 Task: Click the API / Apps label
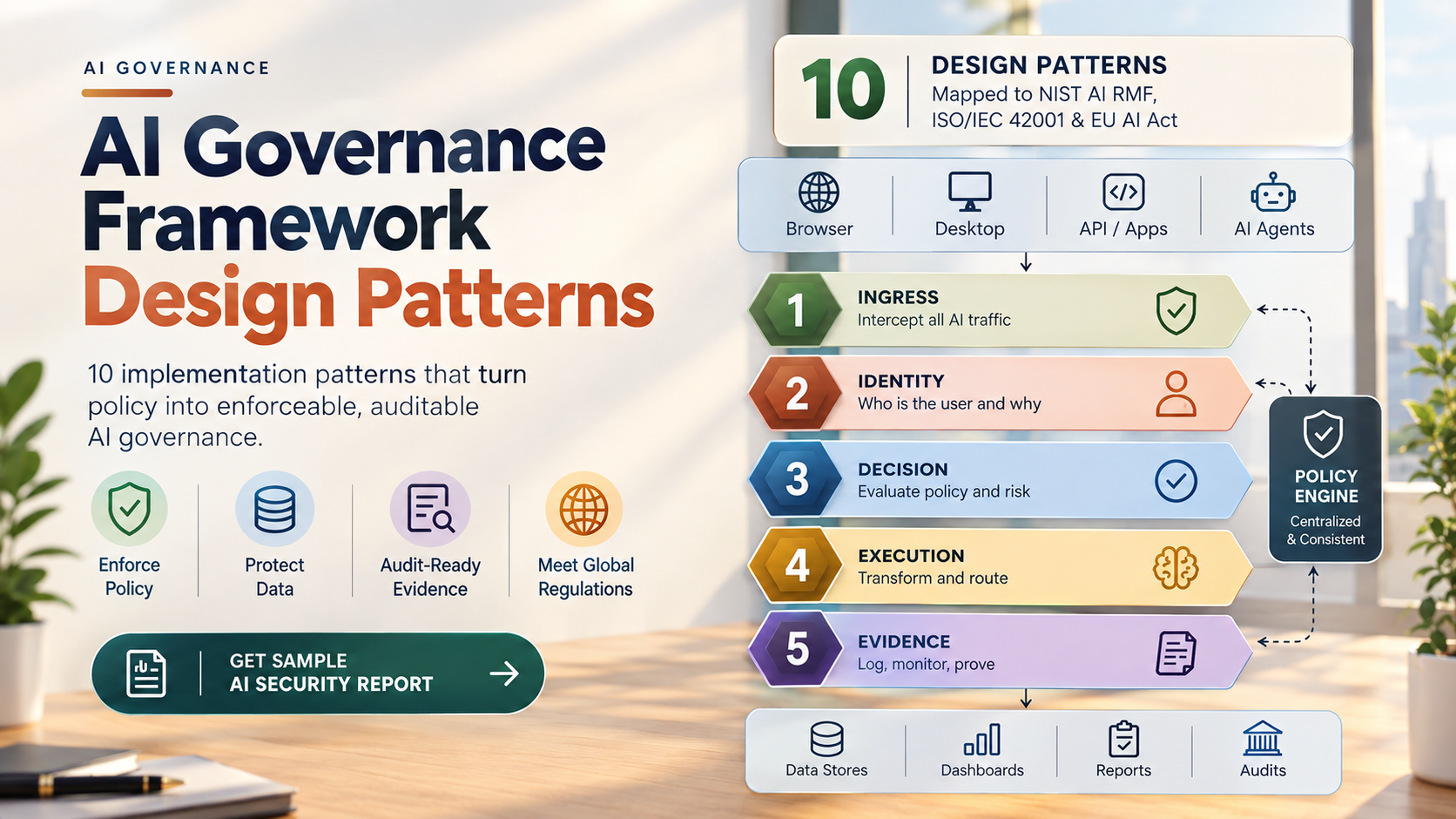pos(1123,229)
